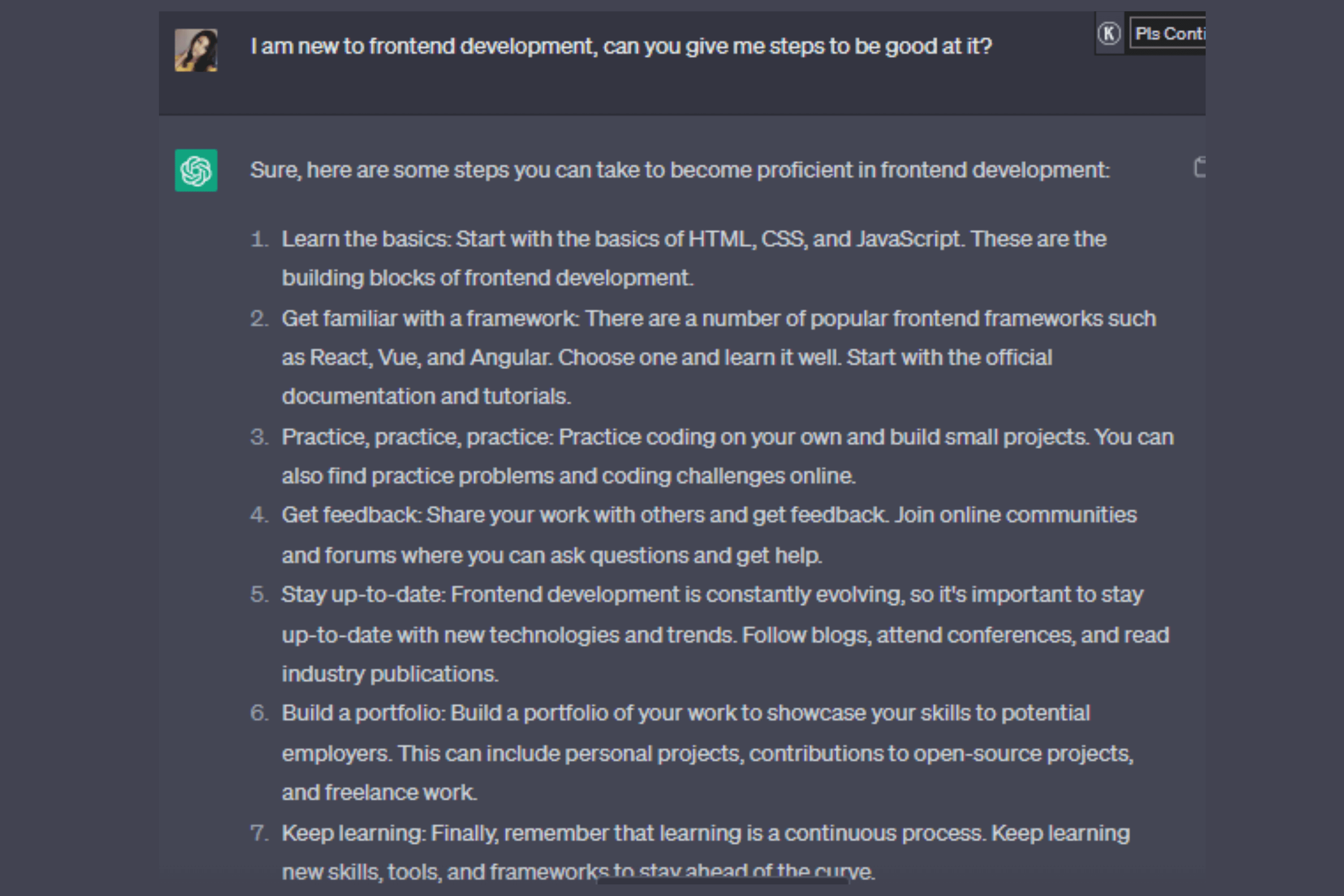
Task: Click the line 'industry publications.'
Action: [x=390, y=674]
